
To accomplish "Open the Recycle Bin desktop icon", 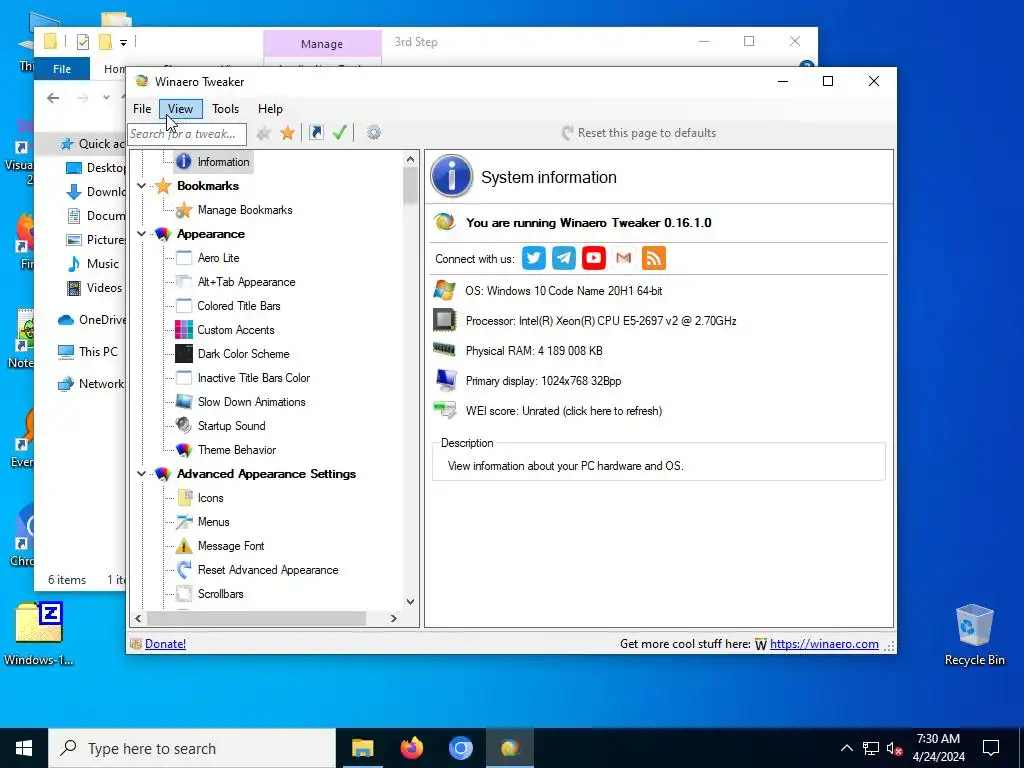I will point(974,635).
